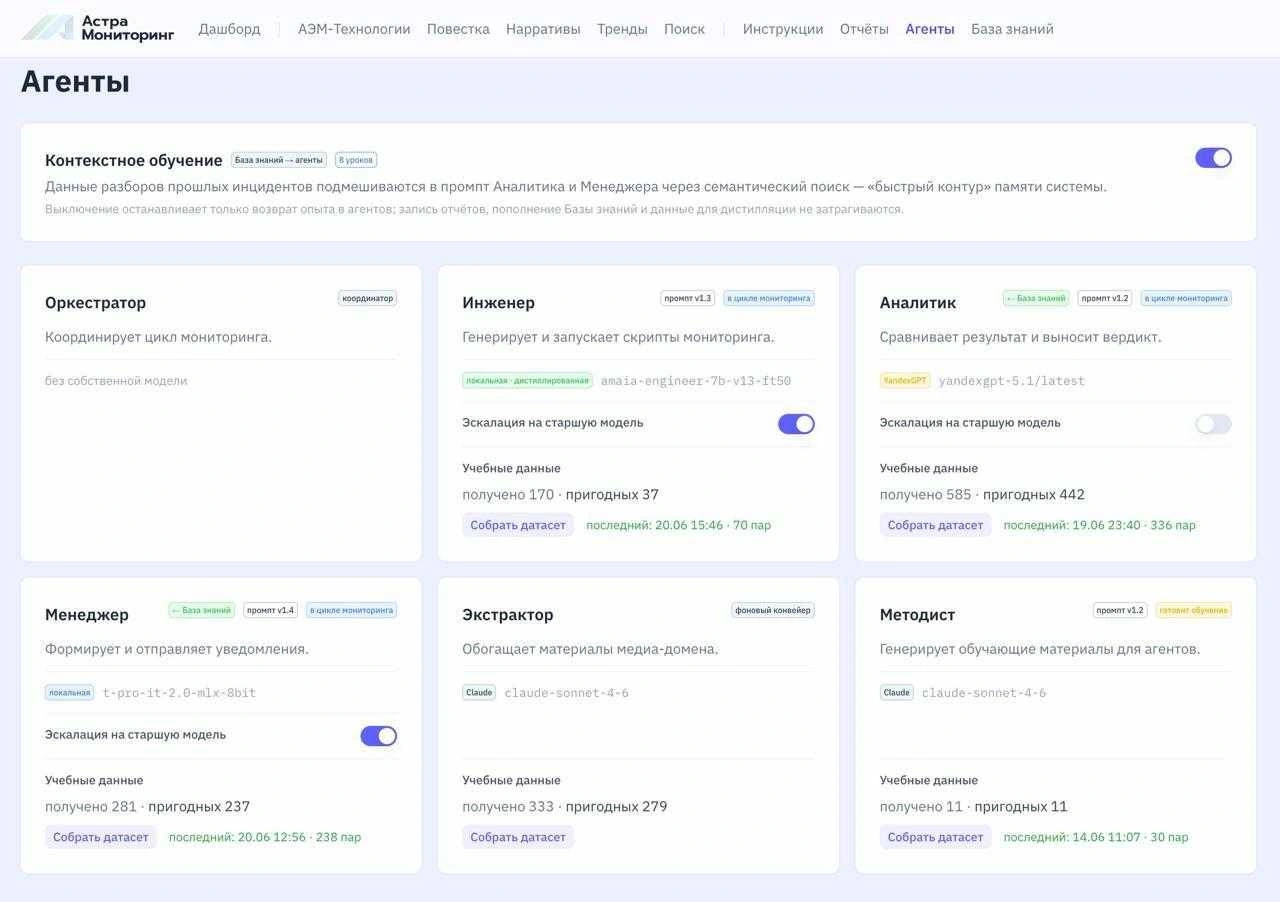The width and height of the screenshot is (1280, 902).
Task: Click the Оркестратор card title
Action: coord(95,303)
